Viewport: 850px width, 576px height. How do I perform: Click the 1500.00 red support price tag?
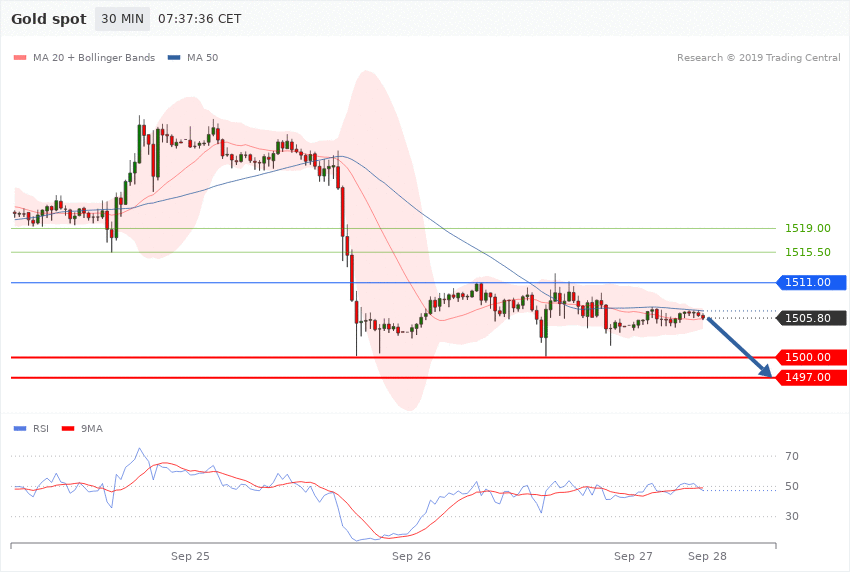812,357
